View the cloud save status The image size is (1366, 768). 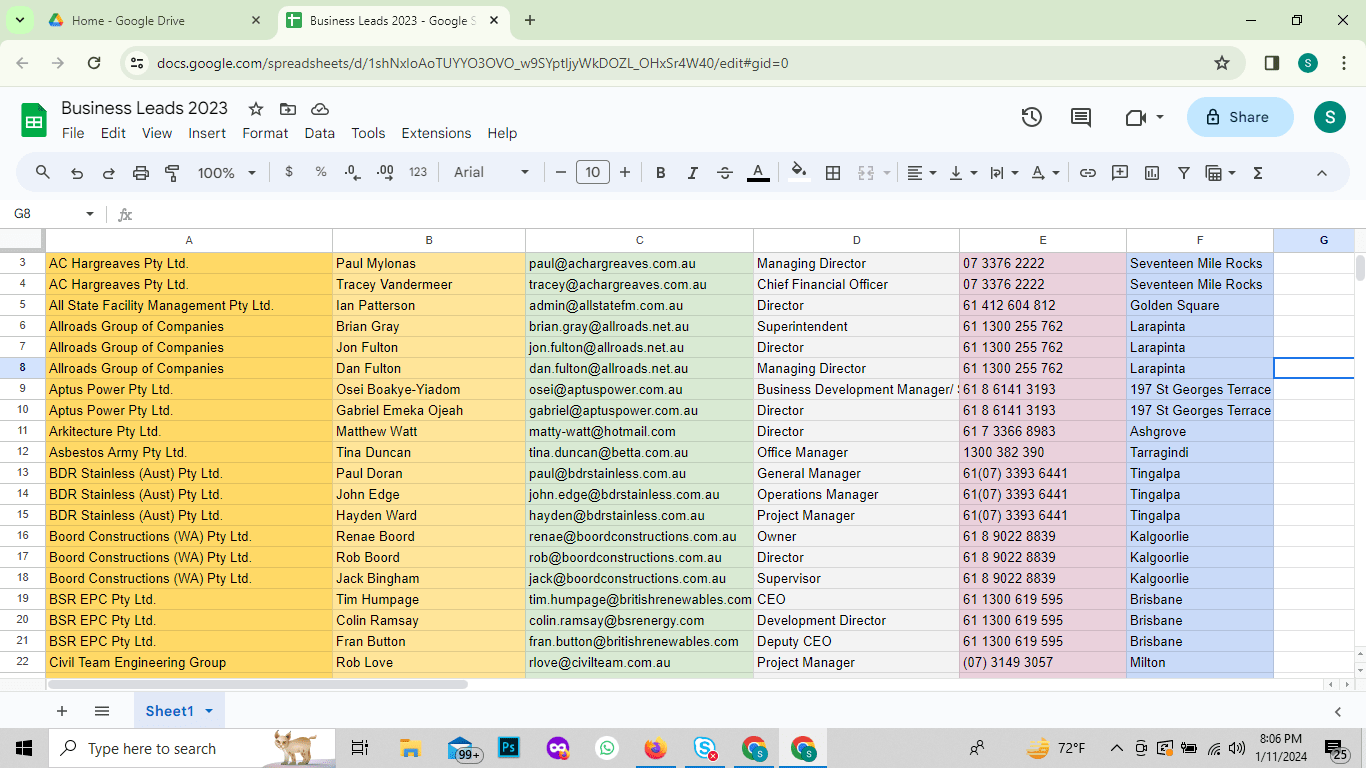320,109
